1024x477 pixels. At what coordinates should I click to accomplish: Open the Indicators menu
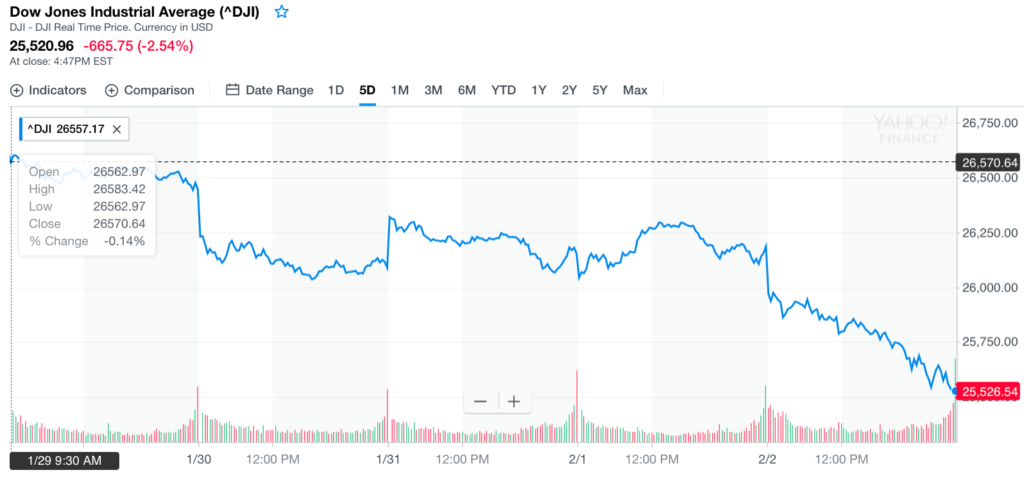pyautogui.click(x=49, y=90)
